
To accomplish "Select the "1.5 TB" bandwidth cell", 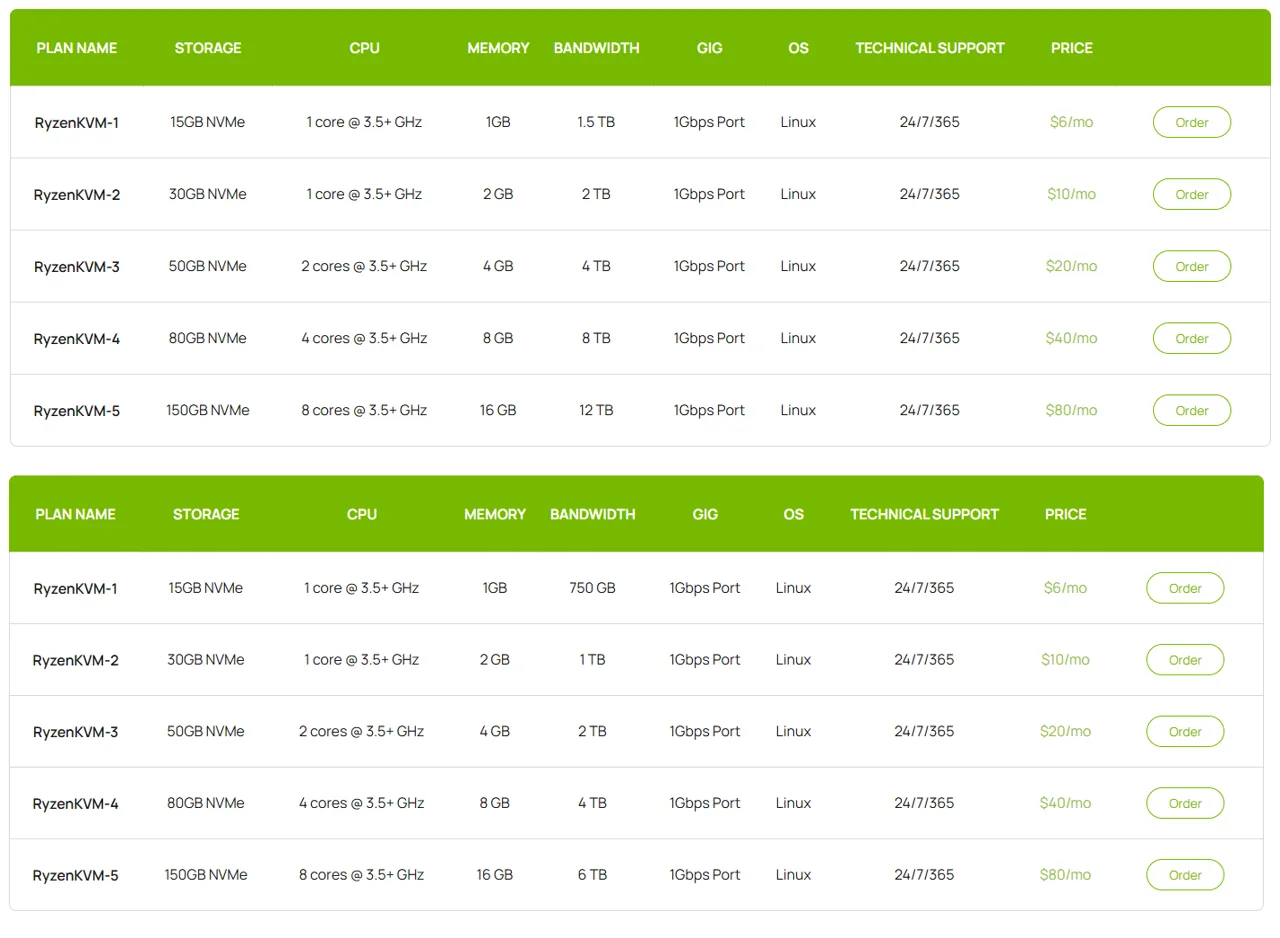I will tap(596, 122).
